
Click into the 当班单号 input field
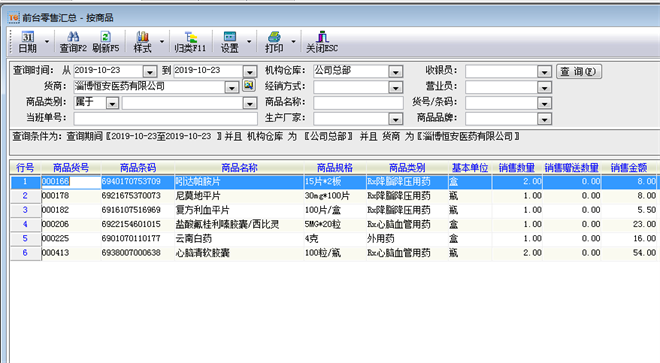coord(165,118)
